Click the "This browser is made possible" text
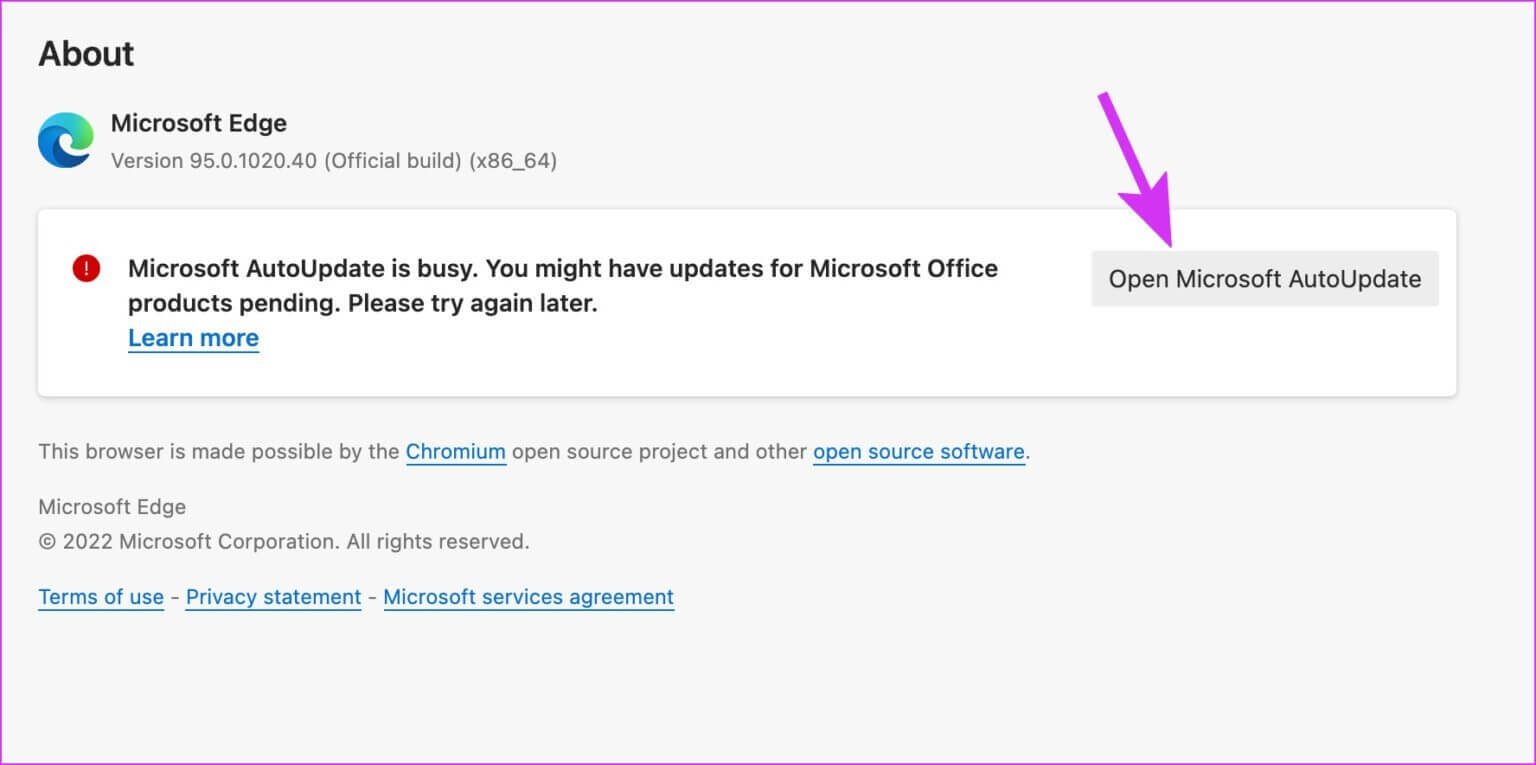The image size is (1536, 765). pos(218,452)
